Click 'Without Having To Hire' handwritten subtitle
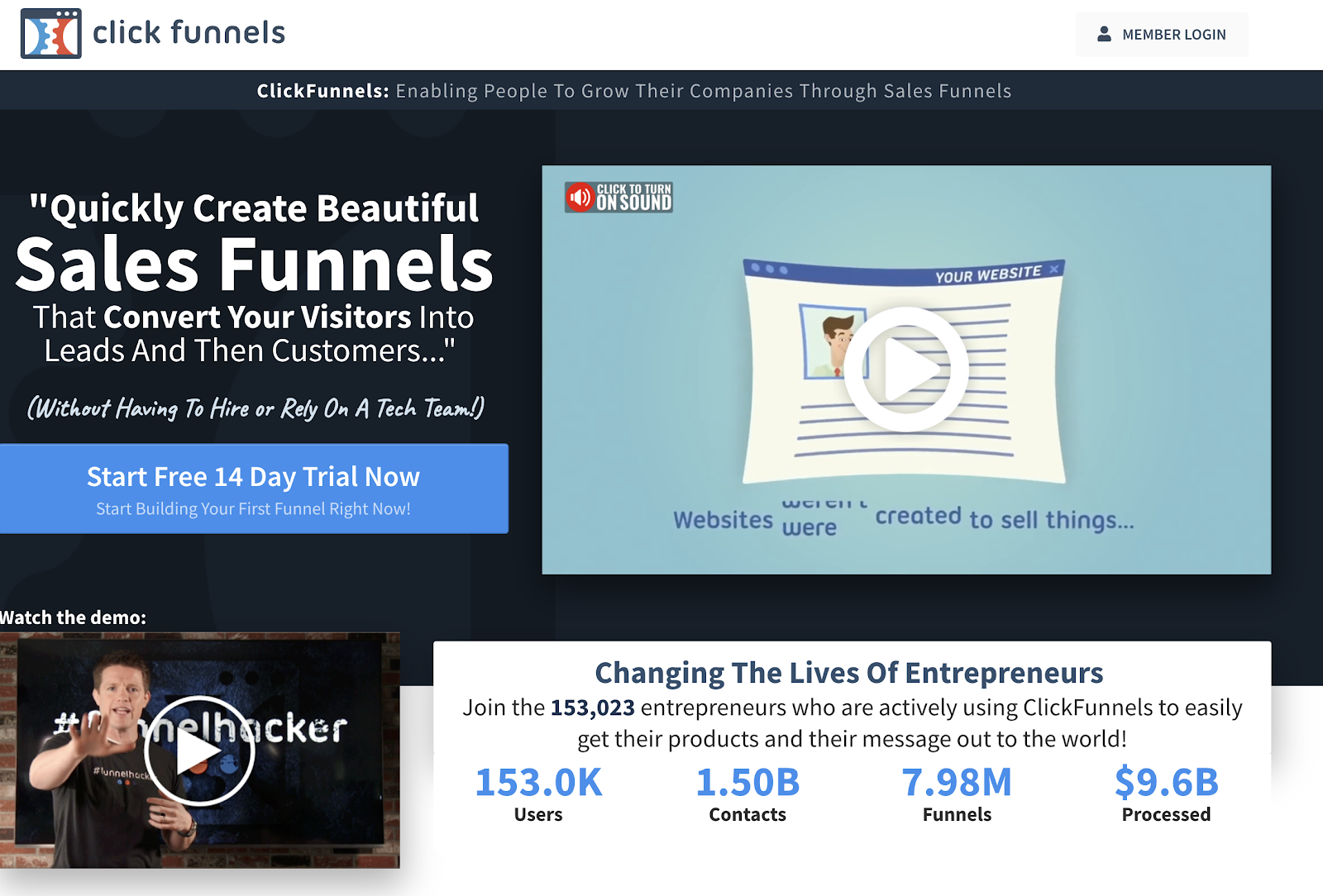Screen dimensions: 1323x896 pyautogui.click(x=256, y=408)
